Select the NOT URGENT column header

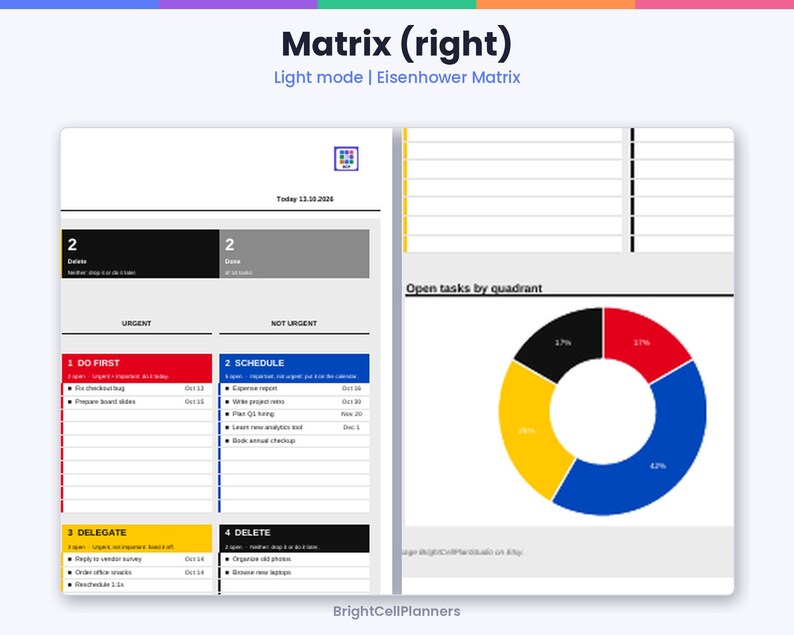click(x=294, y=323)
